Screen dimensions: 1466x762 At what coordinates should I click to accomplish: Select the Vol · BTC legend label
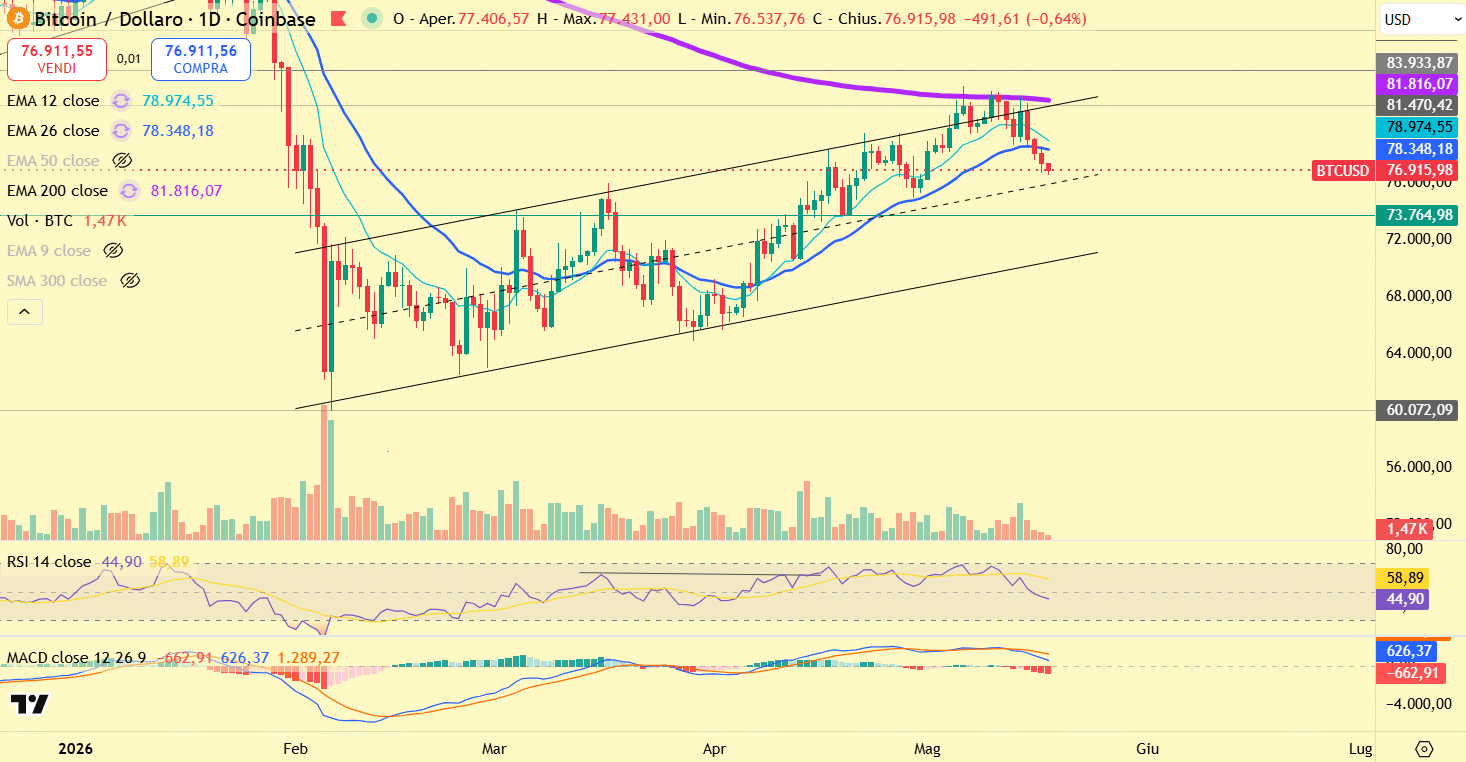click(40, 221)
